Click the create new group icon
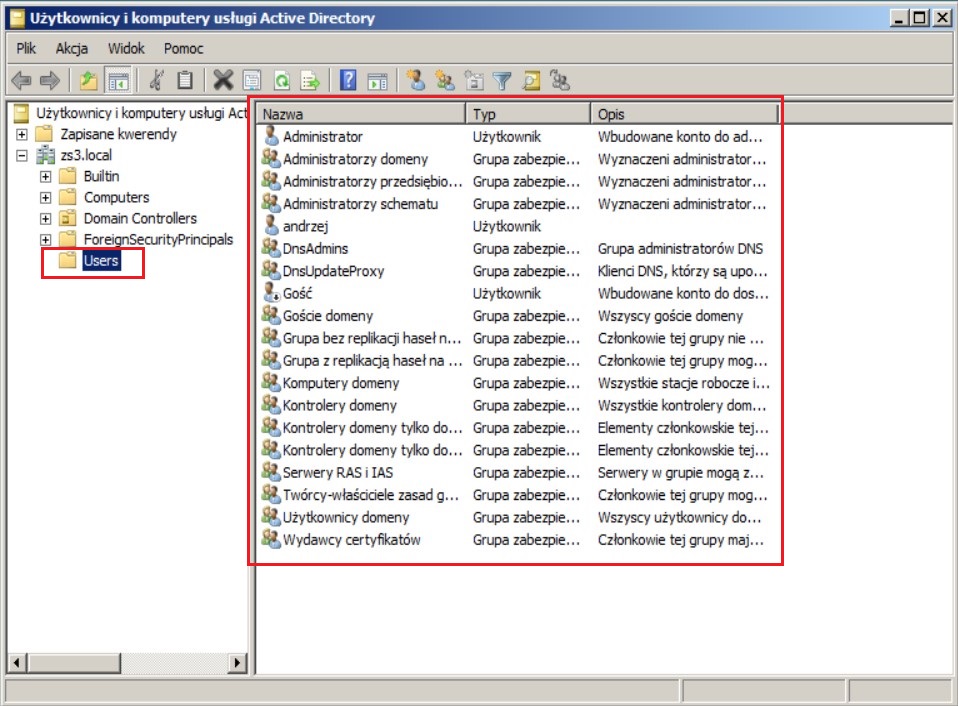The height and width of the screenshot is (706, 958). point(445,80)
